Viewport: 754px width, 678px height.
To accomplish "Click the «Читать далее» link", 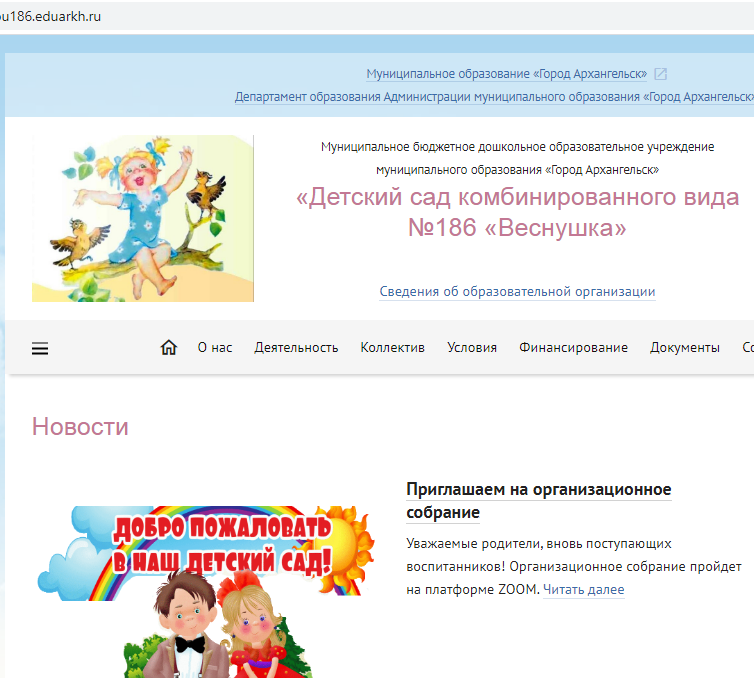I will [583, 590].
